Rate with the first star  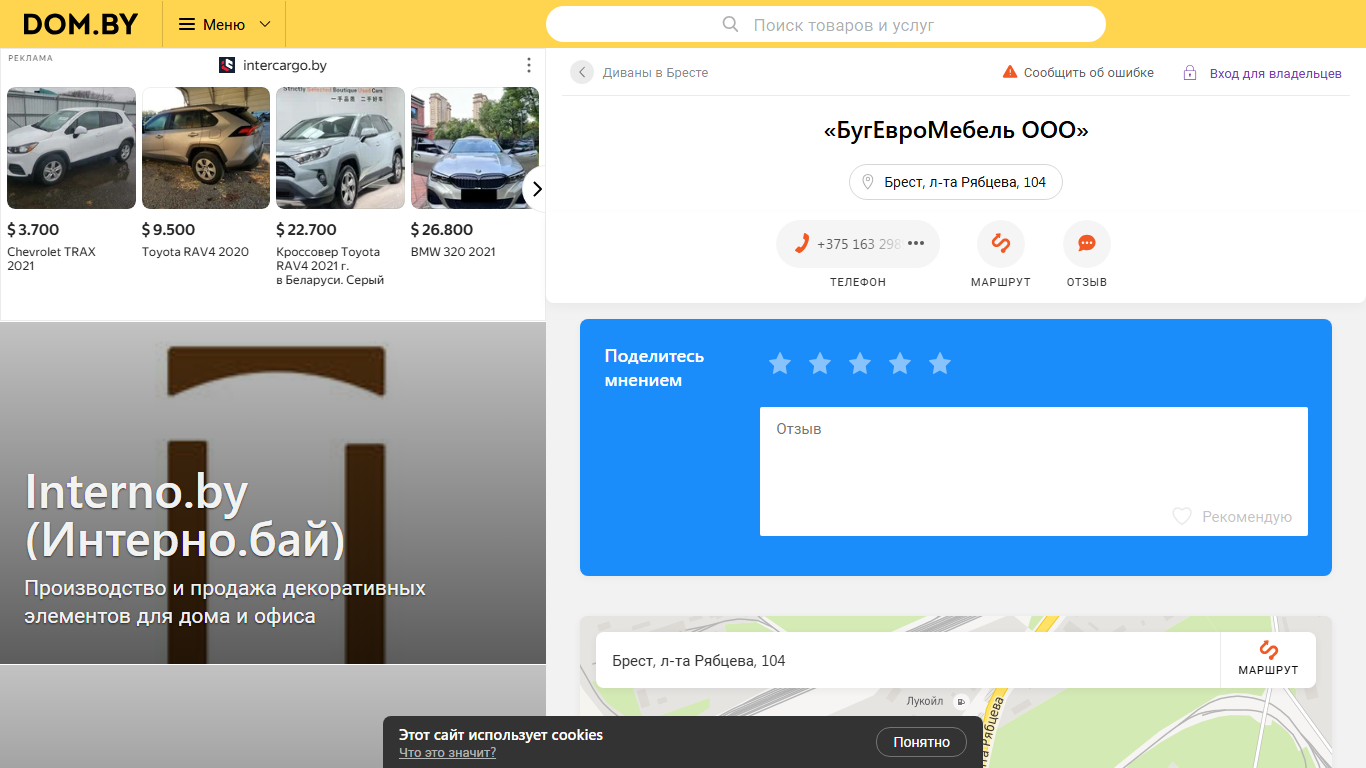pyautogui.click(x=780, y=363)
